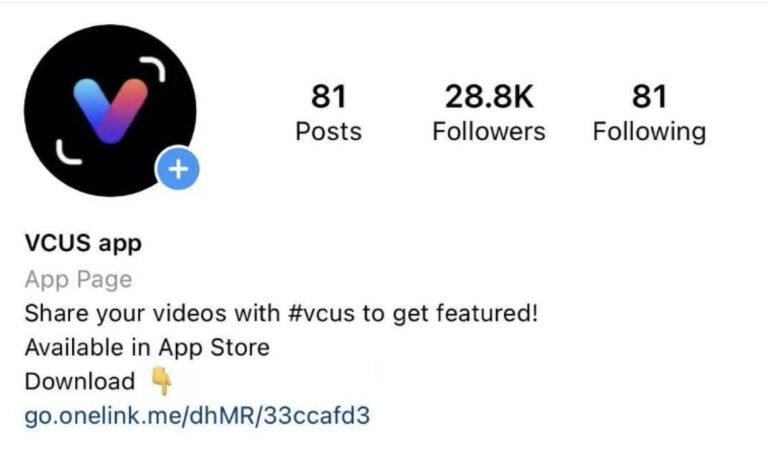Screen dimensions: 768x457
Task: Select the VCUS app profile name
Action: point(83,243)
